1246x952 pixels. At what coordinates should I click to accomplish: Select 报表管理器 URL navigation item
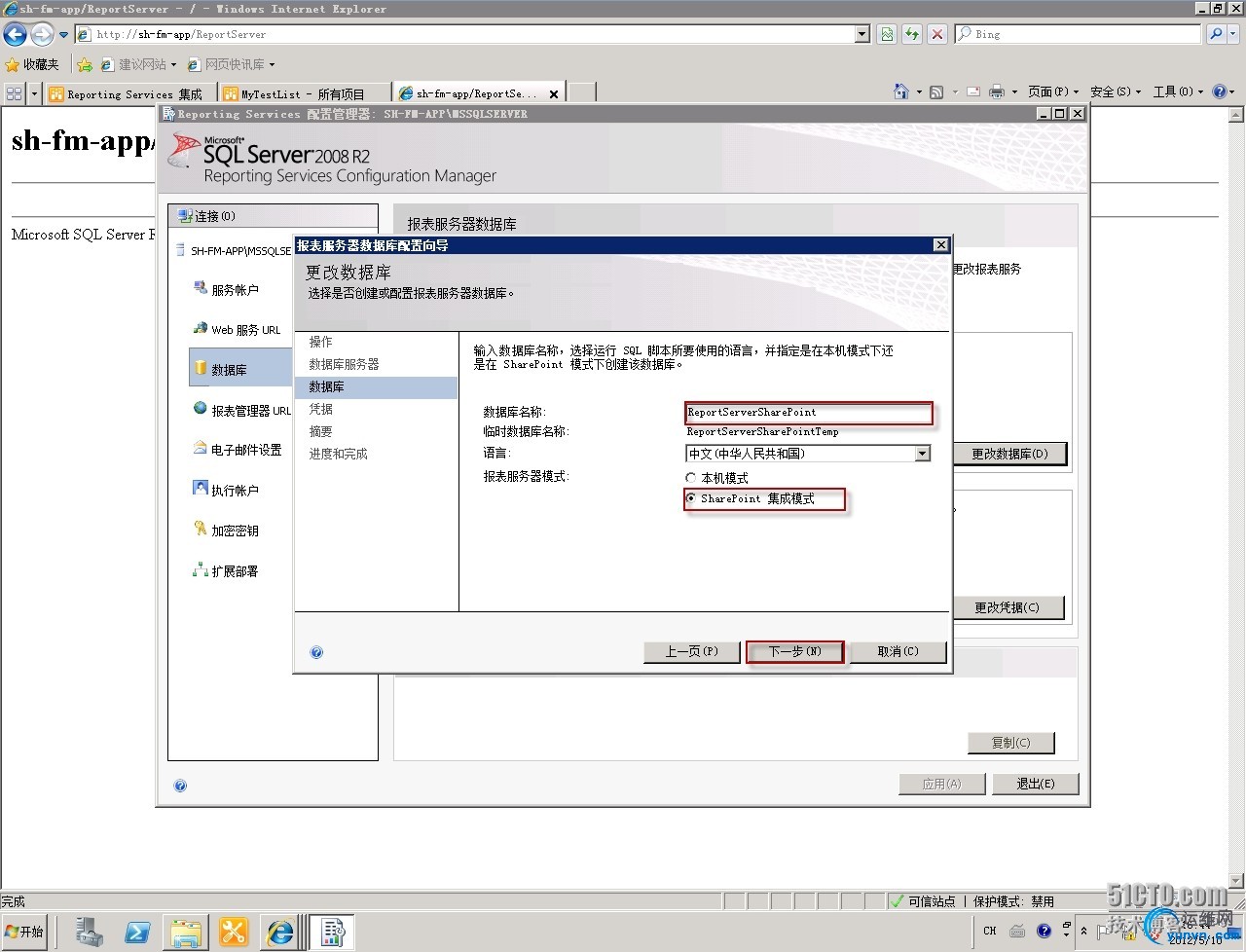click(250, 411)
